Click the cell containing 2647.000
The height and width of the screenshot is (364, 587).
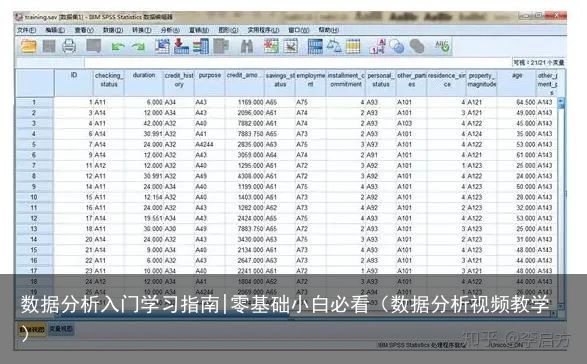[x=244, y=261]
